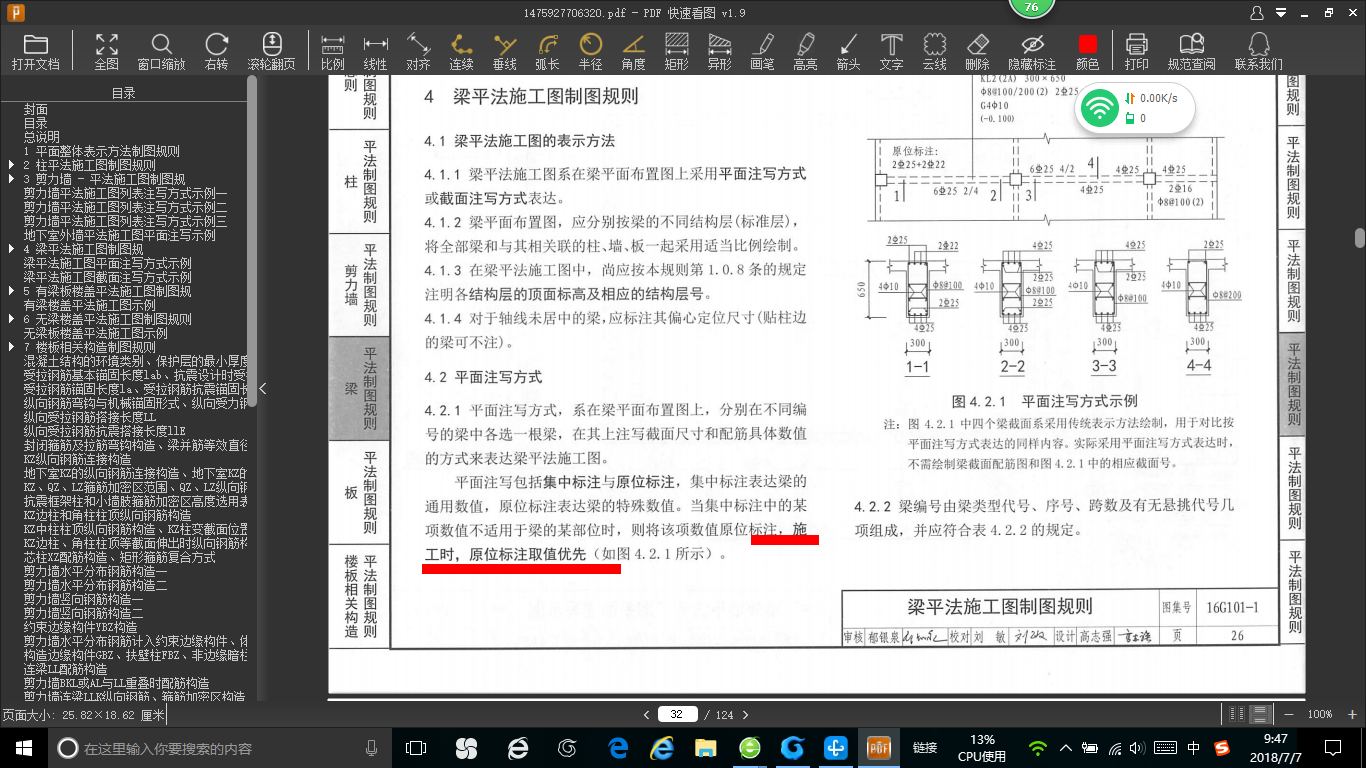Choose the 连续 continuous measurement tool

(461, 52)
